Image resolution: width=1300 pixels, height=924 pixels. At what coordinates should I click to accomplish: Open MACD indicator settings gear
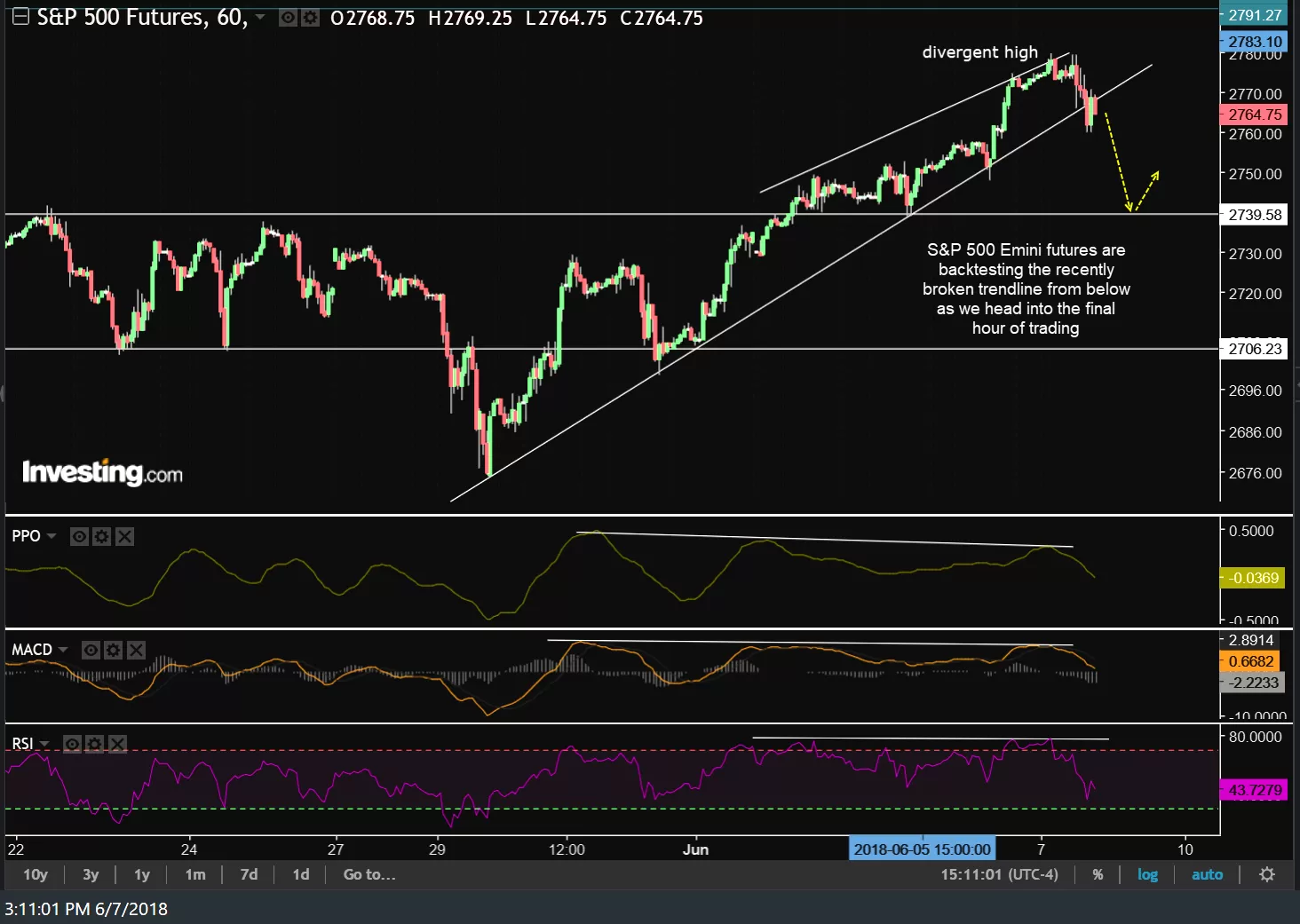[x=113, y=650]
